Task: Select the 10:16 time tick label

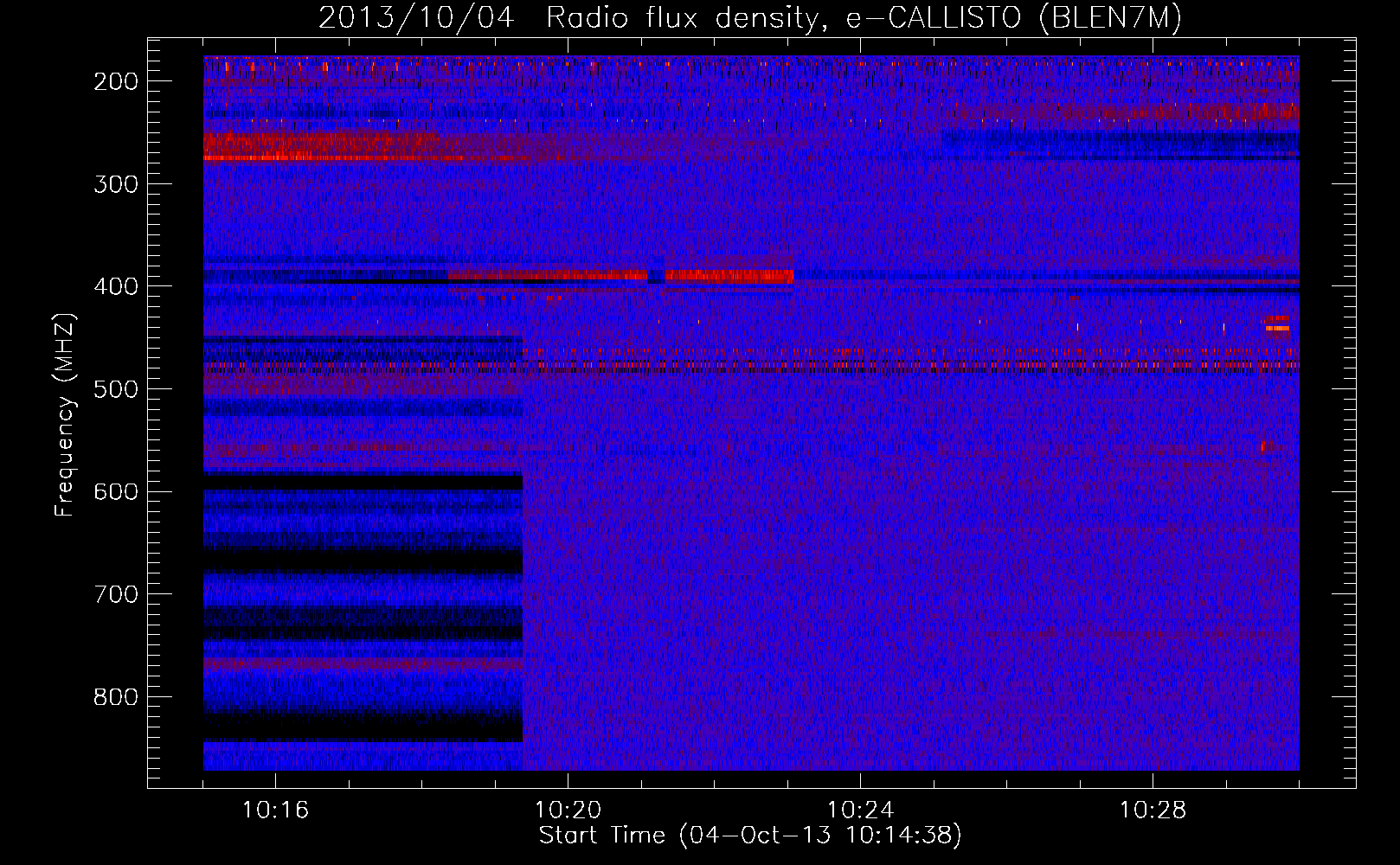Action: coord(275,811)
